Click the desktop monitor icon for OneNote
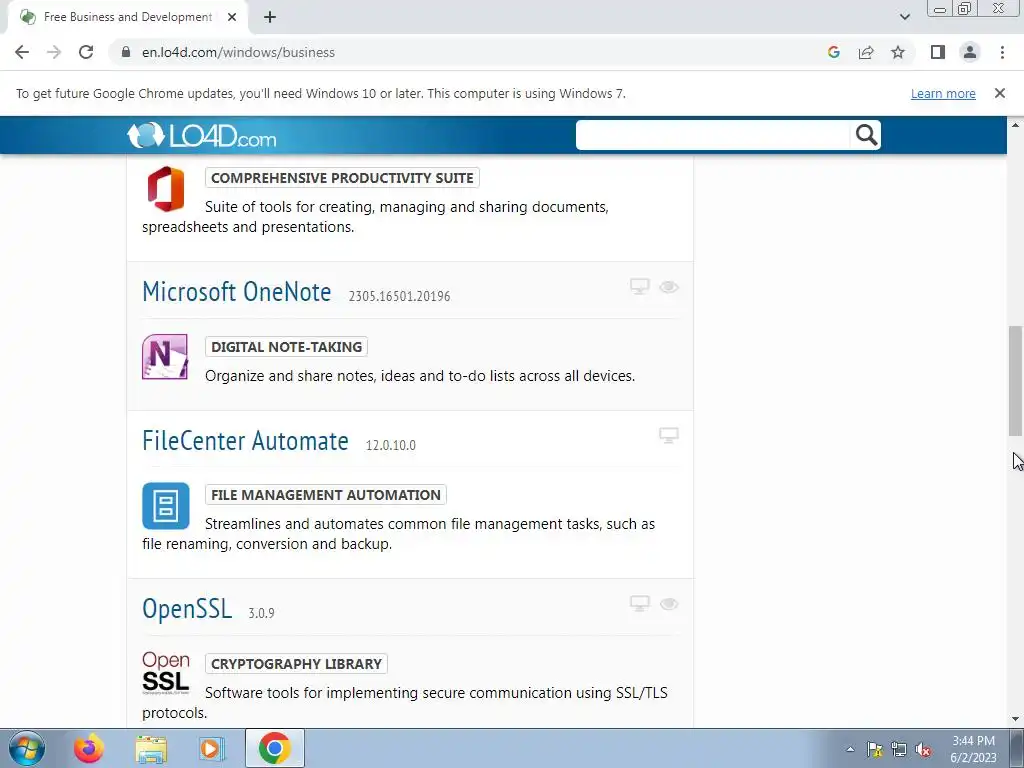 (639, 287)
